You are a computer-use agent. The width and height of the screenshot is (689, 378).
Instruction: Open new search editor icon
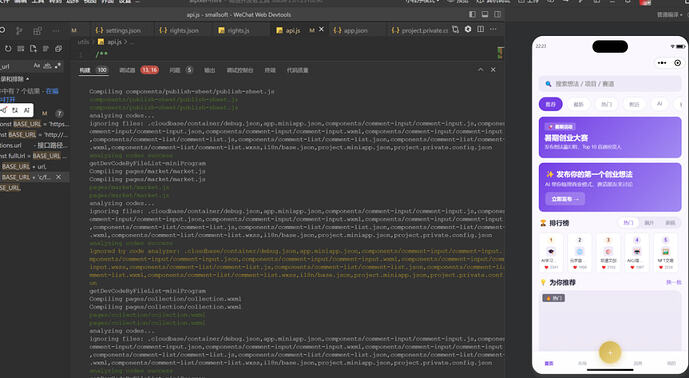click(x=33, y=49)
